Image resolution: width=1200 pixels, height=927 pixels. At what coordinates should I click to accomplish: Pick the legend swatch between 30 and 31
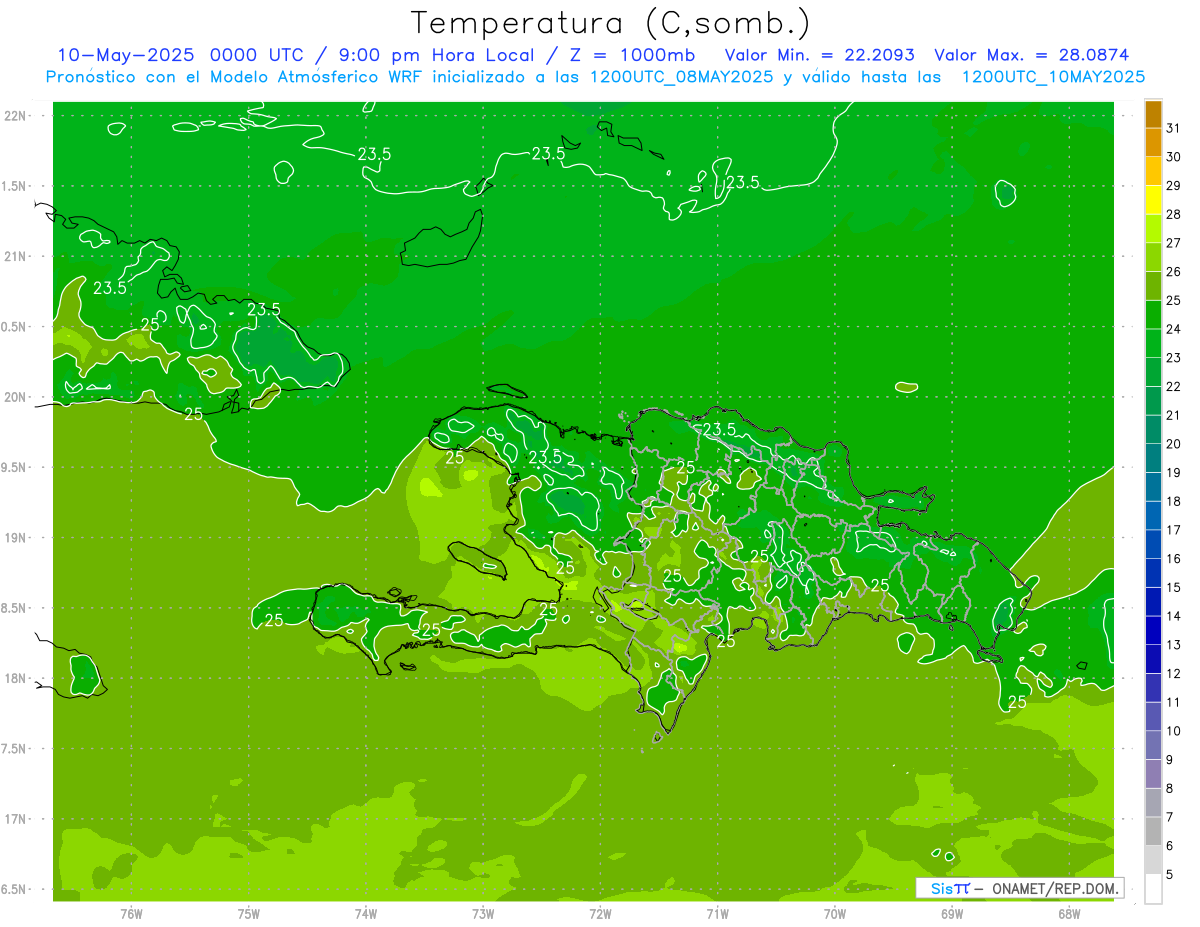(x=1153, y=142)
